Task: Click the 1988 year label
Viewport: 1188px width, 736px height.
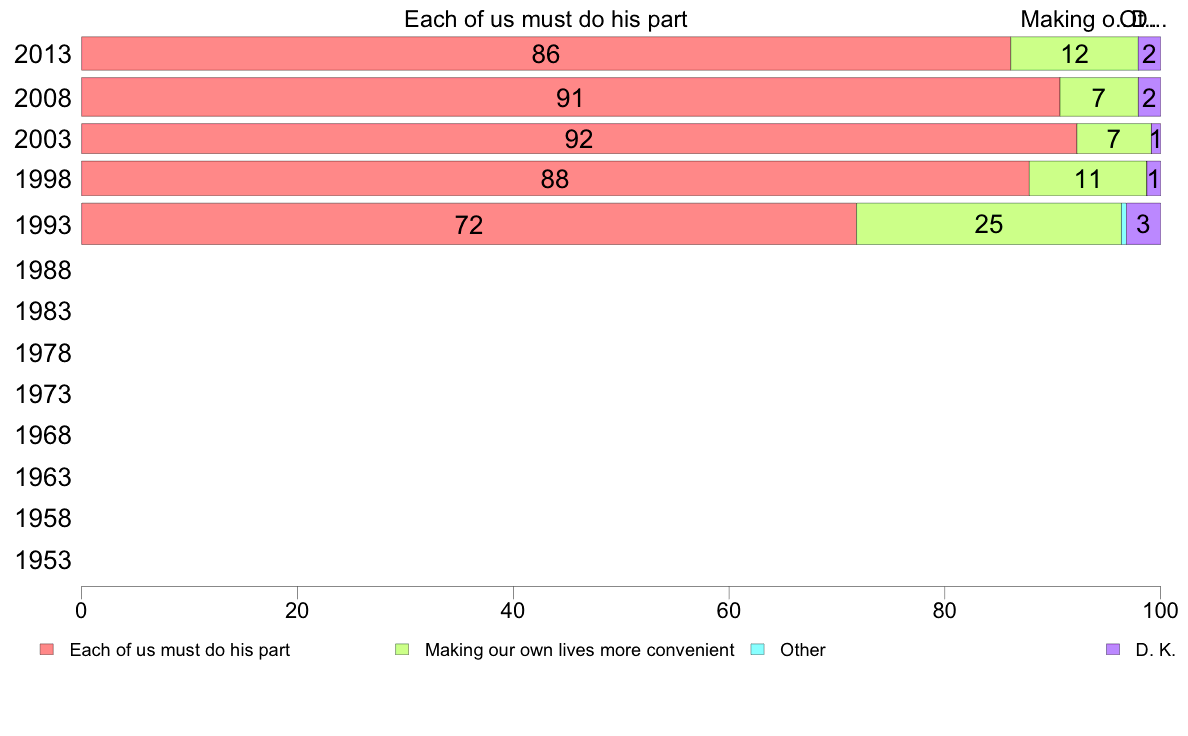Action: (43, 271)
